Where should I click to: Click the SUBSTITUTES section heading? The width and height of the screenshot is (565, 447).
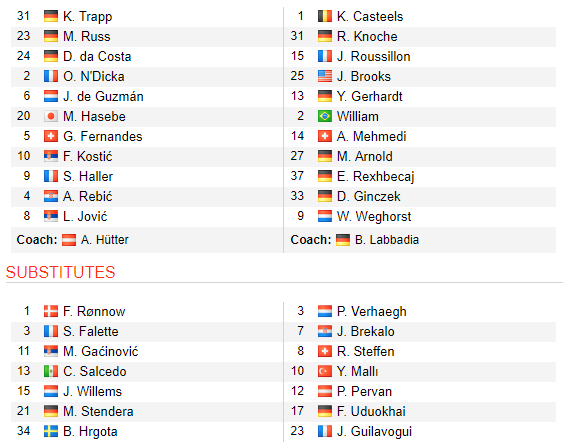[60, 272]
